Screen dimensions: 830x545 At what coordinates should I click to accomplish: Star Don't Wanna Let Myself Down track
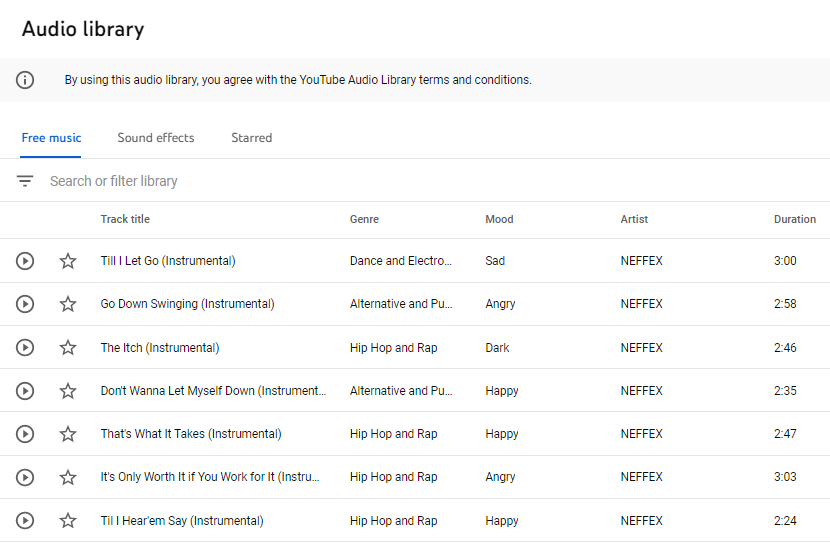coord(68,391)
